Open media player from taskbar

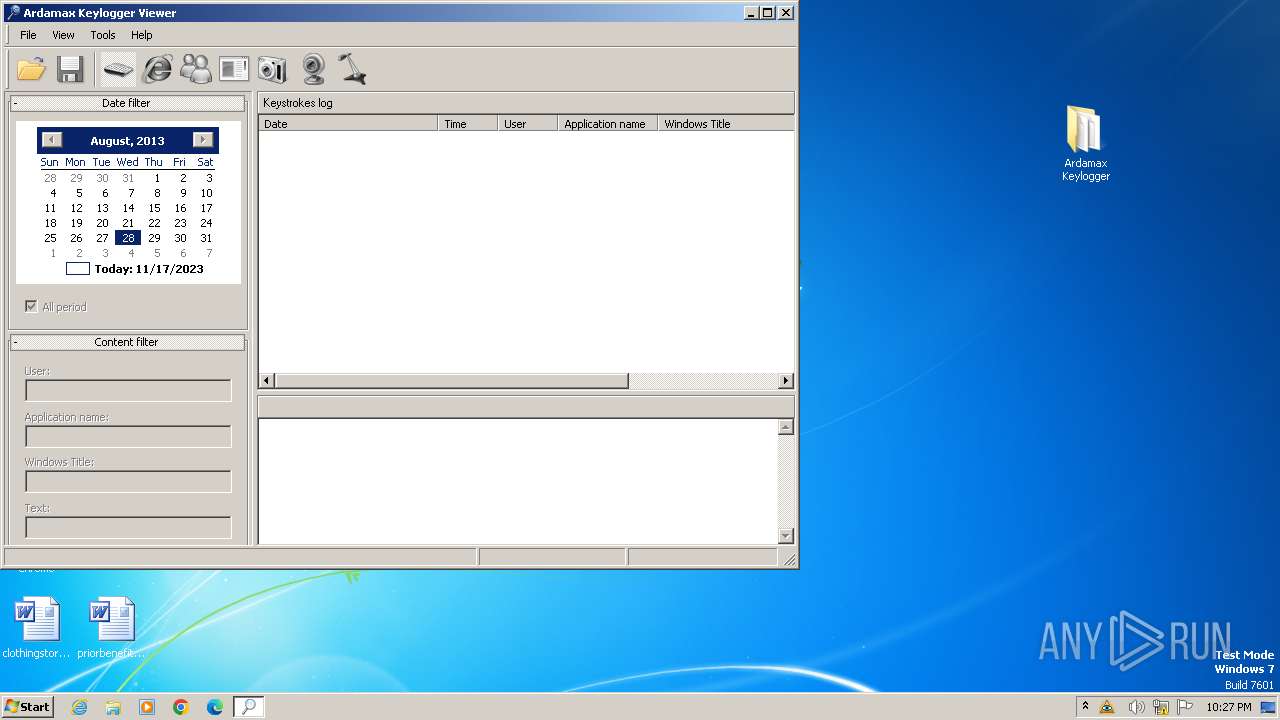coord(147,707)
